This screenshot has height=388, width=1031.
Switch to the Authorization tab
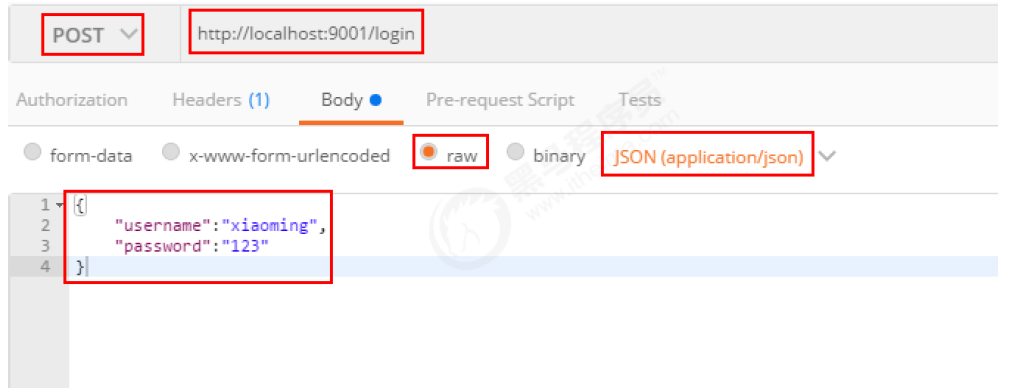click(72, 100)
